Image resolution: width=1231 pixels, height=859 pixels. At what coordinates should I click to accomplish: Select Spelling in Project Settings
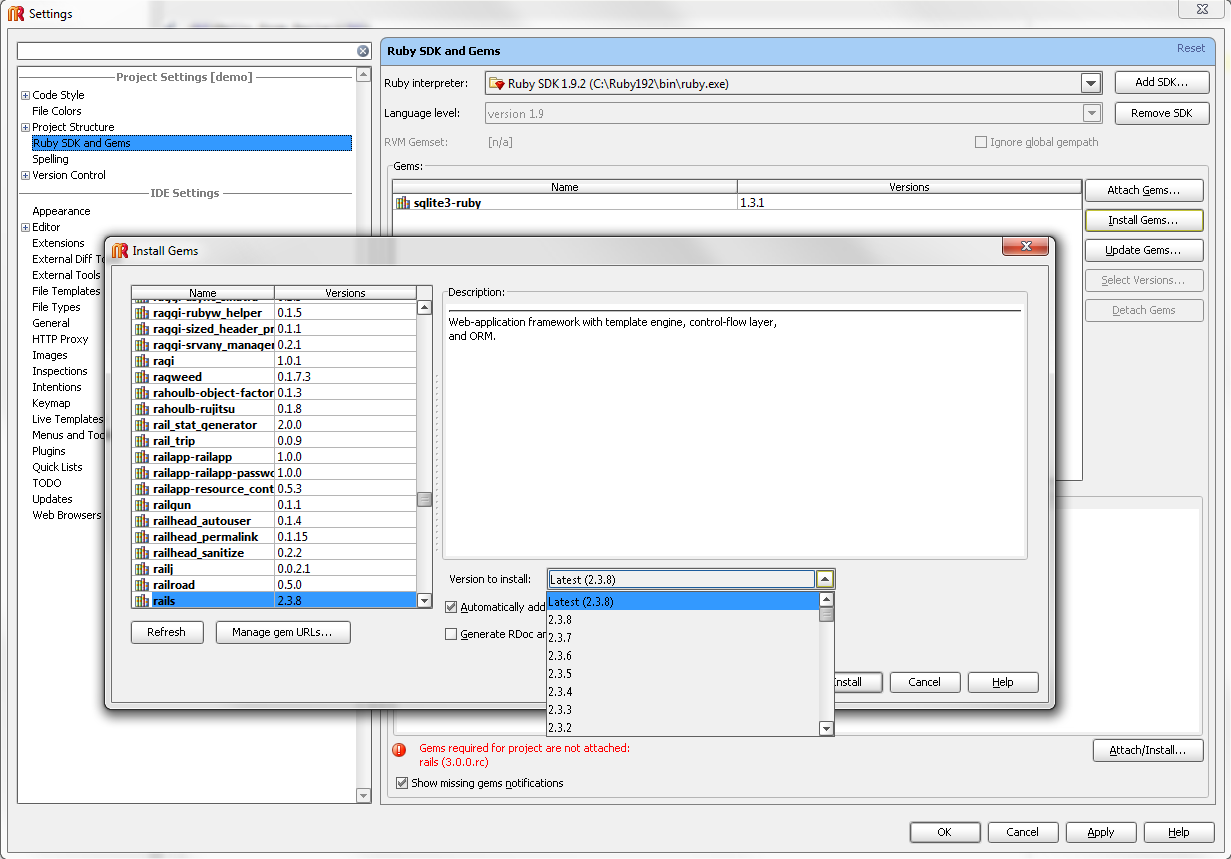tap(50, 159)
